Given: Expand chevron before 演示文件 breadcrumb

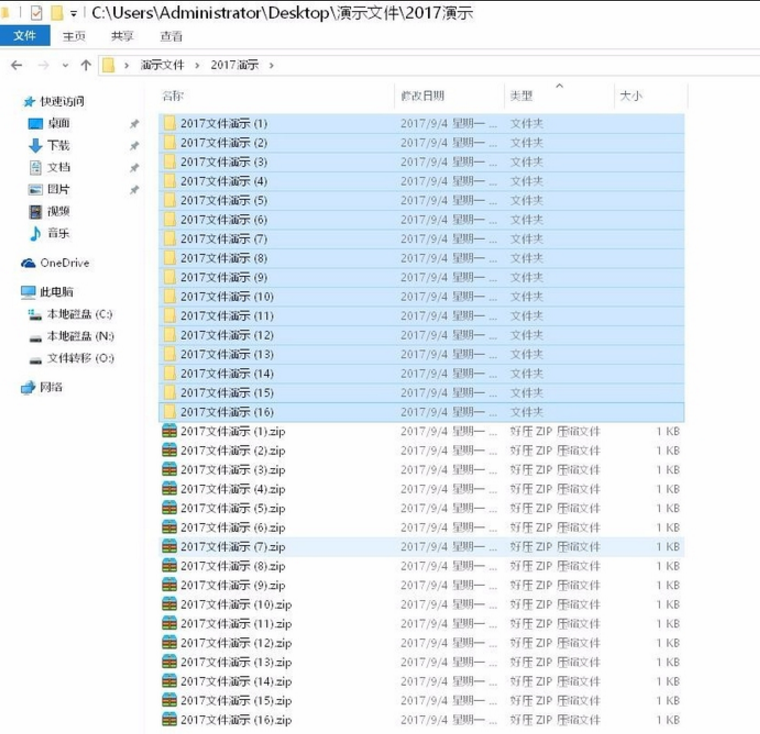Looking at the screenshot, I should pyautogui.click(x=127, y=65).
